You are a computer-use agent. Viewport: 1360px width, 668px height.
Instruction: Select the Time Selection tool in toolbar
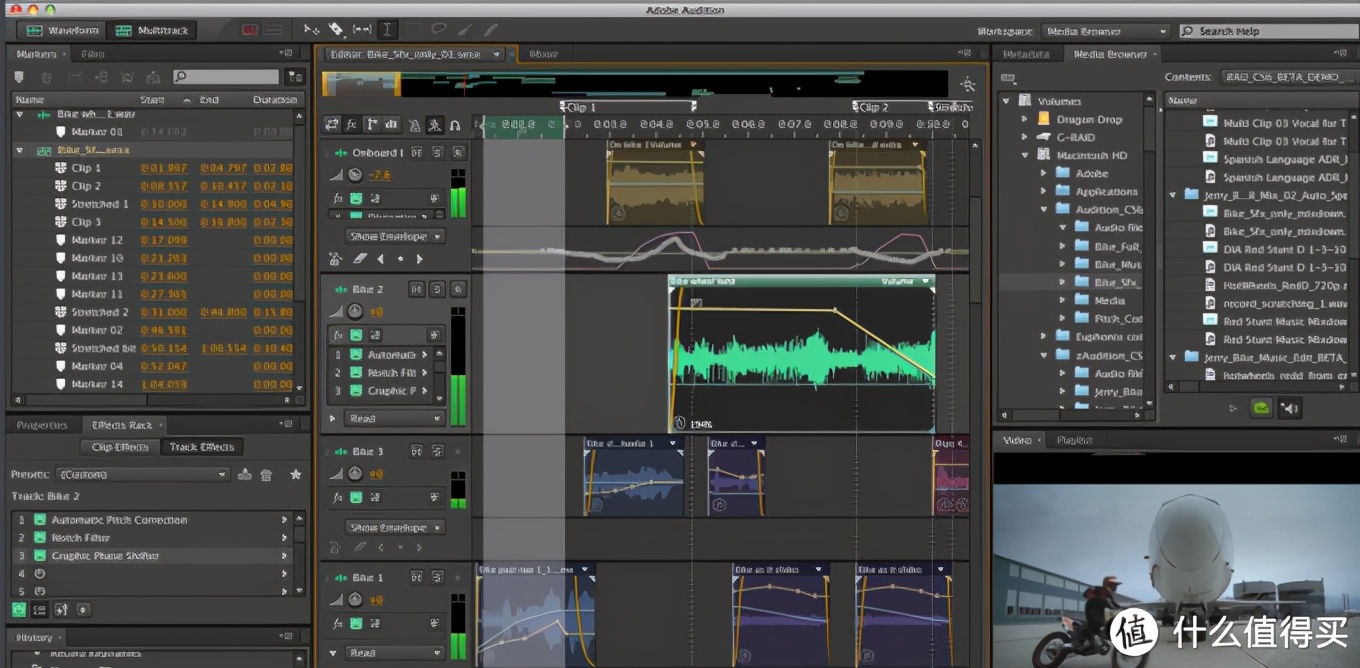(x=387, y=30)
